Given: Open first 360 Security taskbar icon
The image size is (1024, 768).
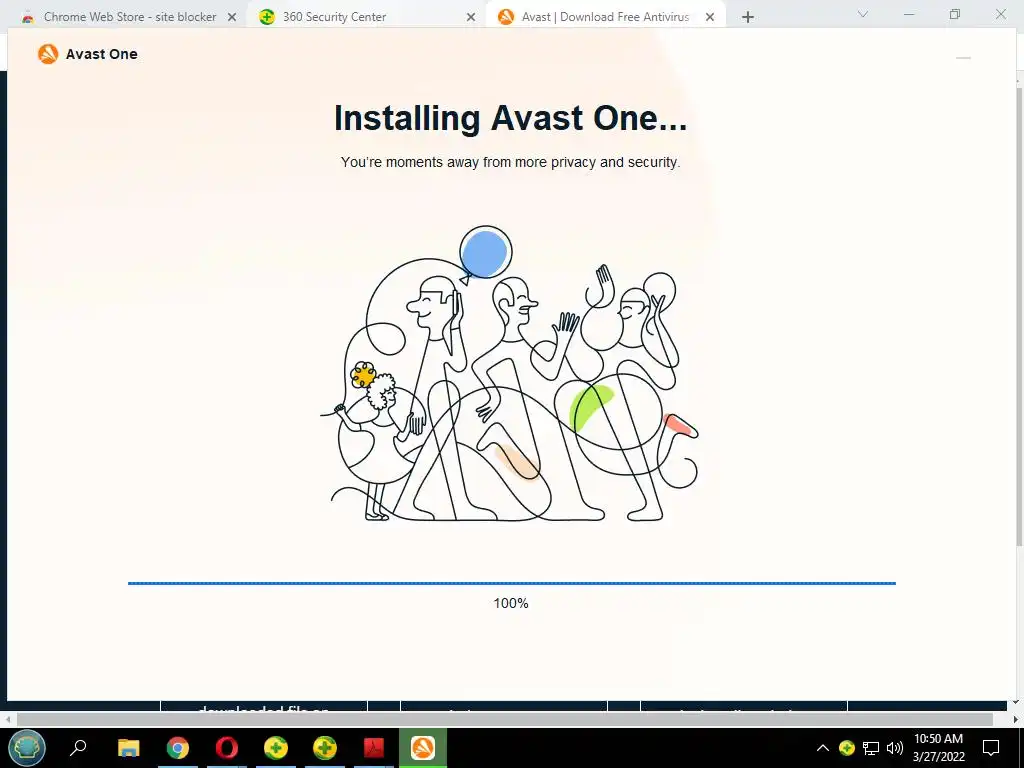Looking at the screenshot, I should (276, 748).
